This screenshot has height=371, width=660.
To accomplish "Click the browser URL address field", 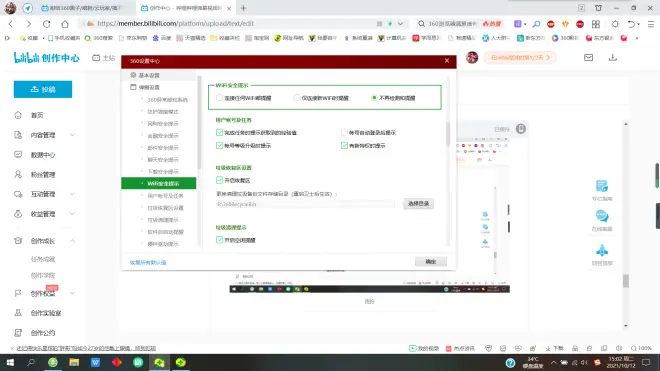I will [x=236, y=24].
